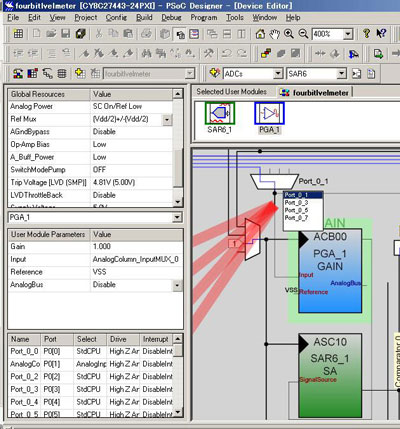Click the Interrupt column header
The image size is (400, 429).
click(x=156, y=339)
